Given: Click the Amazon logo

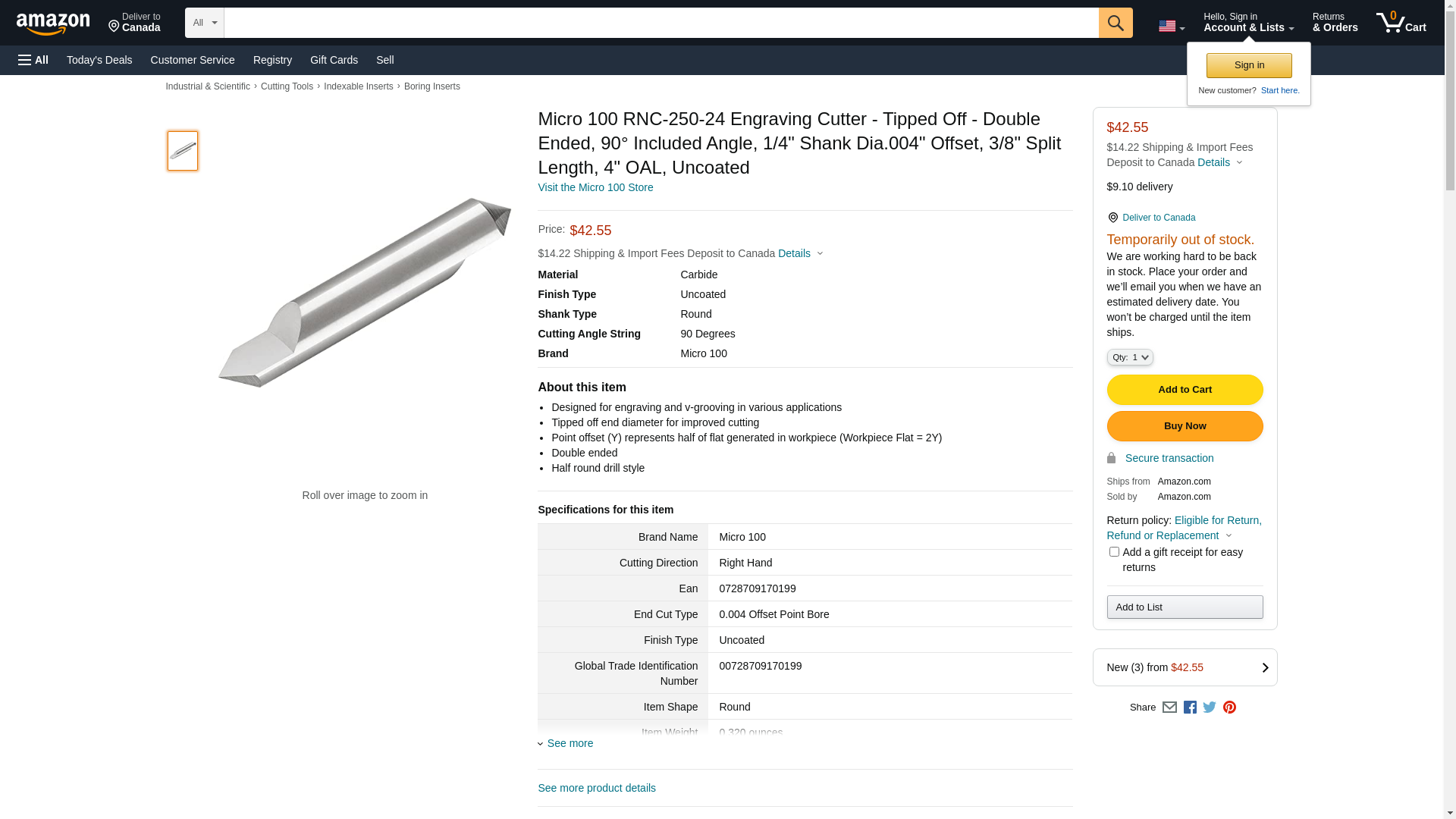Looking at the screenshot, I should click(x=53, y=24).
